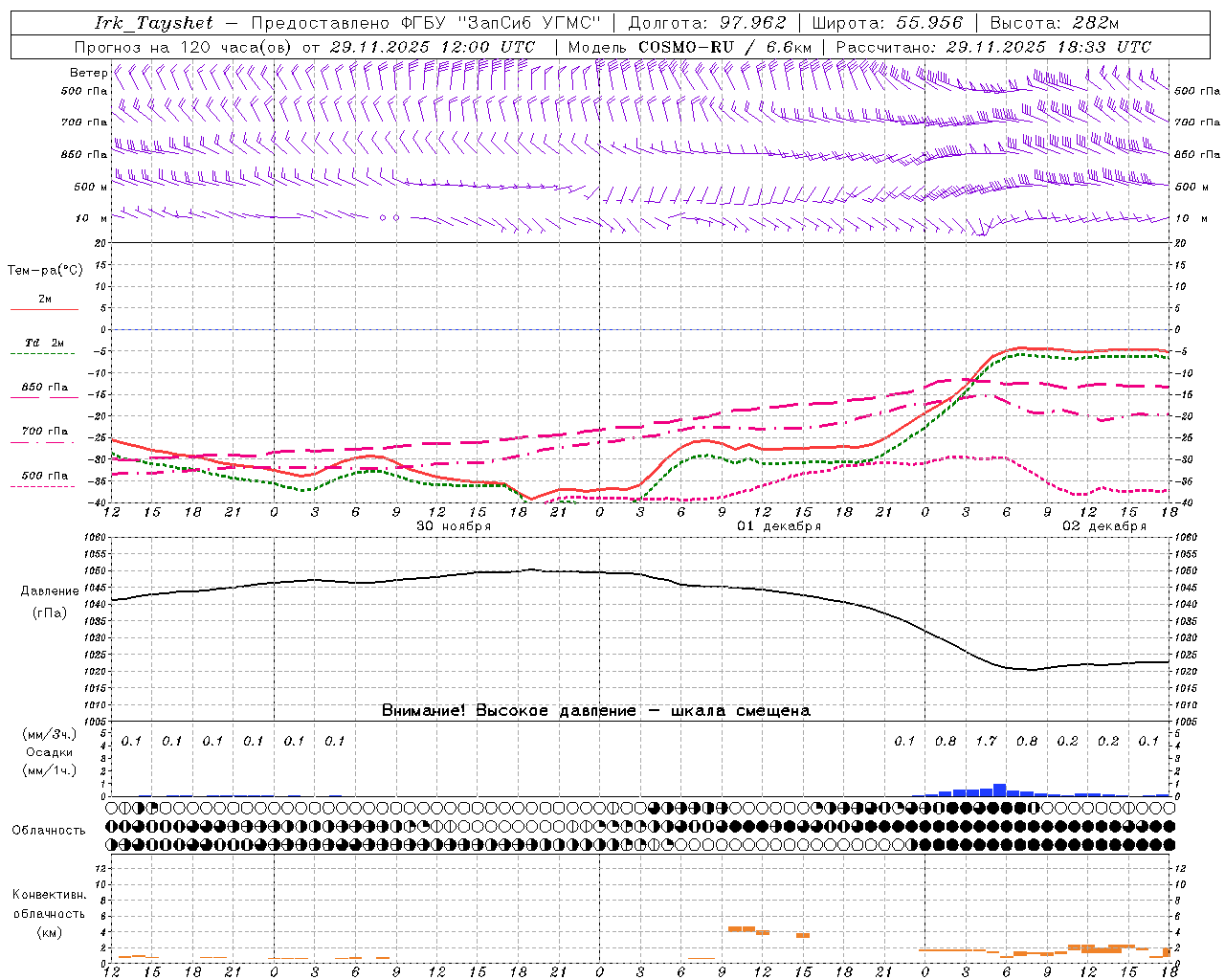Click the Тем-ра(°C) axis title

45,270
